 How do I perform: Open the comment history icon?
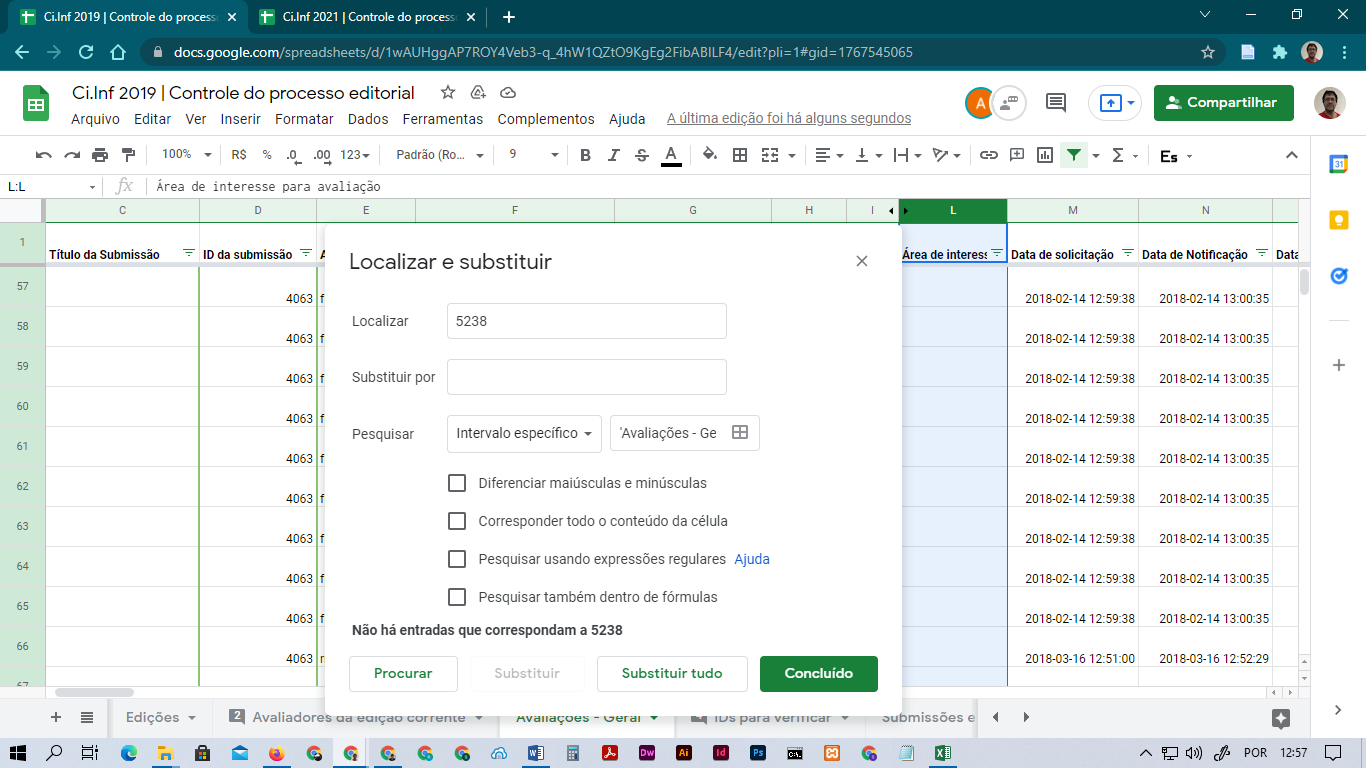(1055, 102)
